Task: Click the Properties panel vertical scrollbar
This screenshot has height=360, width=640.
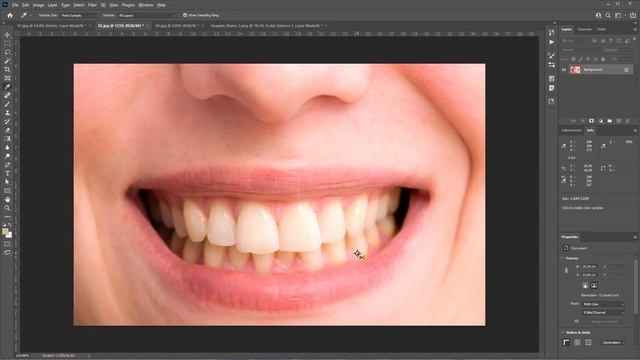Action: (635, 286)
